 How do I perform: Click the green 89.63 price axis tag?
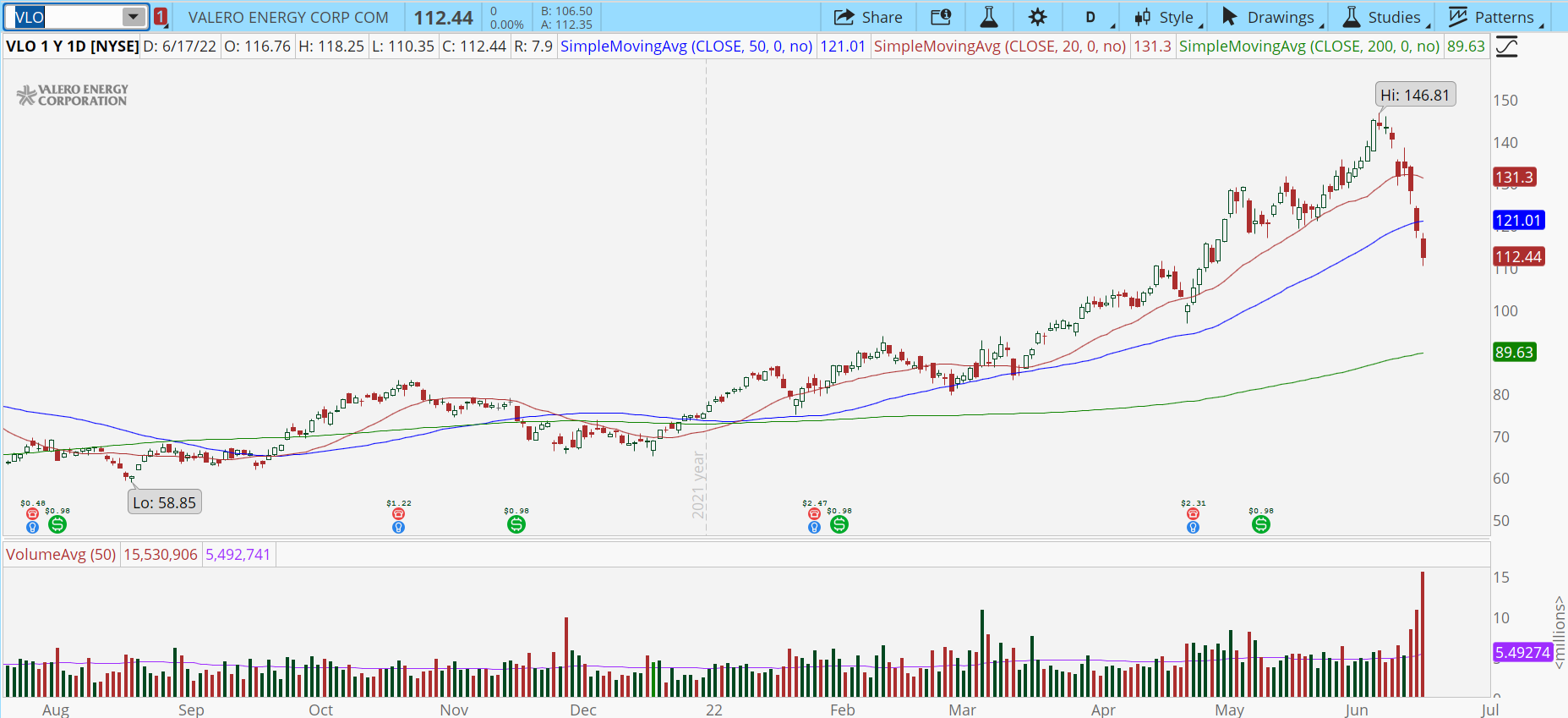click(1514, 353)
